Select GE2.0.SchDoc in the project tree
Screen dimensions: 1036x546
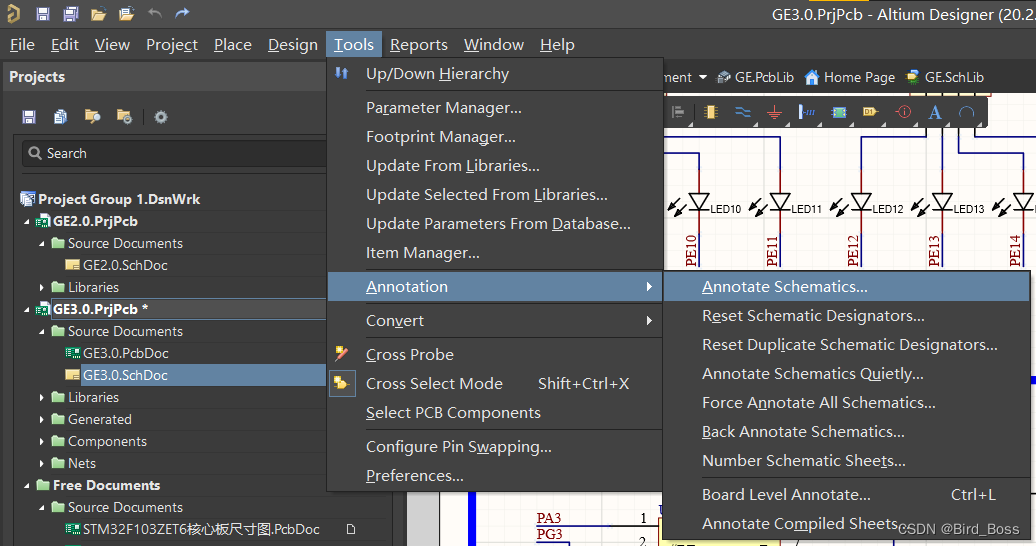125,265
